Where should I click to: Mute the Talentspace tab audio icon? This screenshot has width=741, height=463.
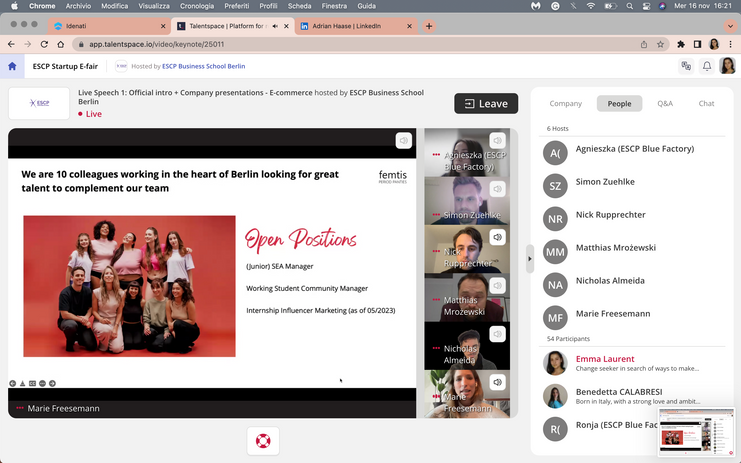275,26
